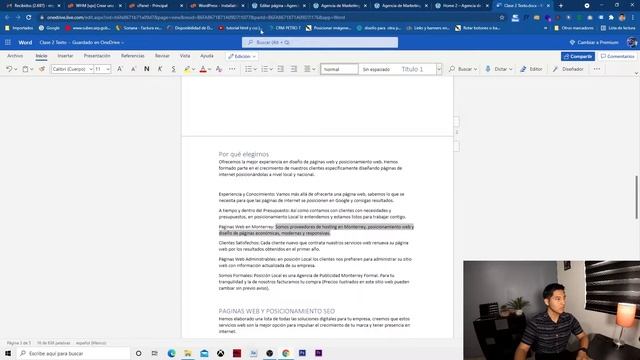Bookmark this page with star icon
Image resolution: width=640 pixels, height=360 pixels.
pyautogui.click(x=502, y=18)
